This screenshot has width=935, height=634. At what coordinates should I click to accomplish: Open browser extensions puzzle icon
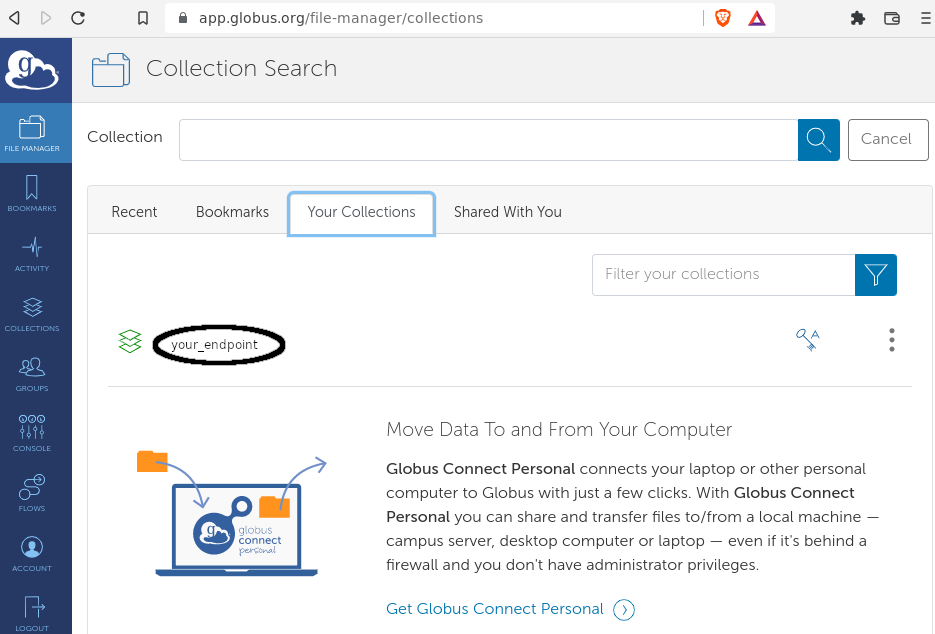[x=857, y=18]
